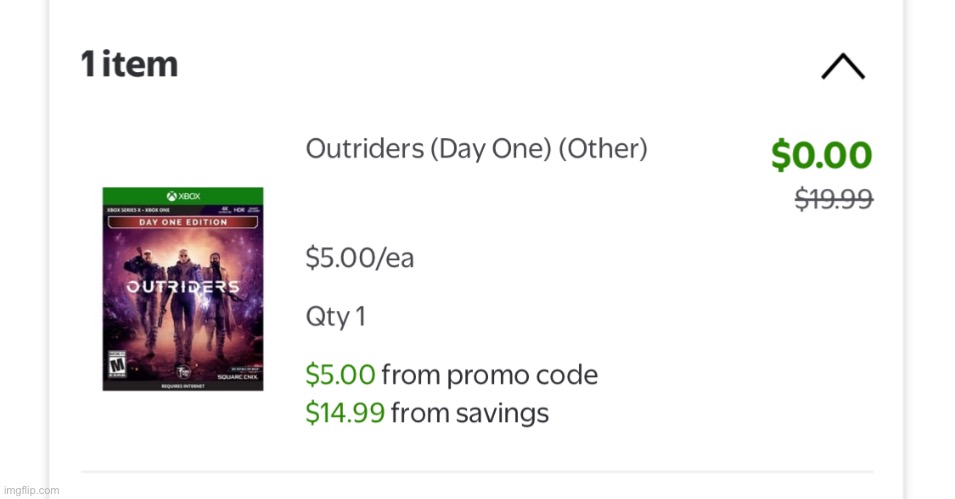Click the Xbox logo on the game cover

183,196
